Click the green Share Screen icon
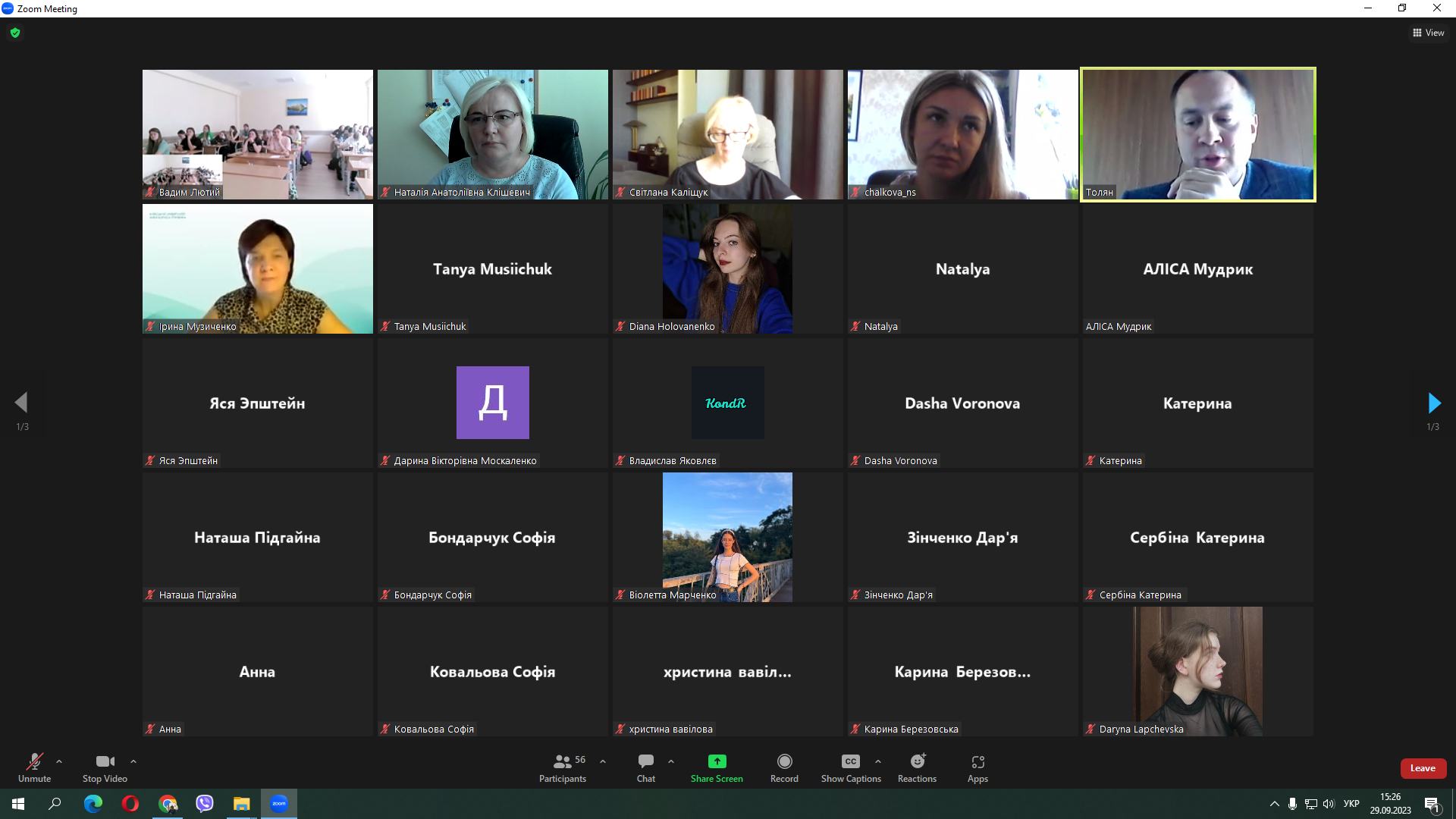This screenshot has height=819, width=1456. point(717,761)
